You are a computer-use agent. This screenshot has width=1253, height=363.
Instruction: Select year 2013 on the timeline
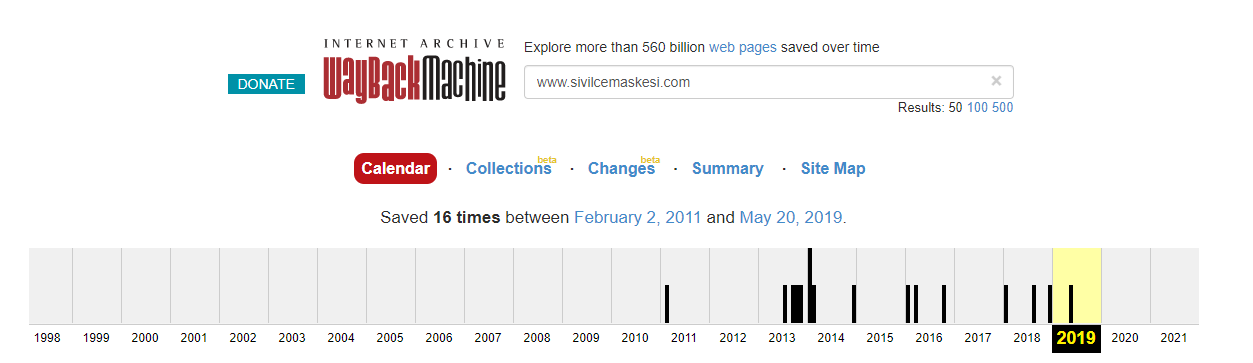click(782, 338)
